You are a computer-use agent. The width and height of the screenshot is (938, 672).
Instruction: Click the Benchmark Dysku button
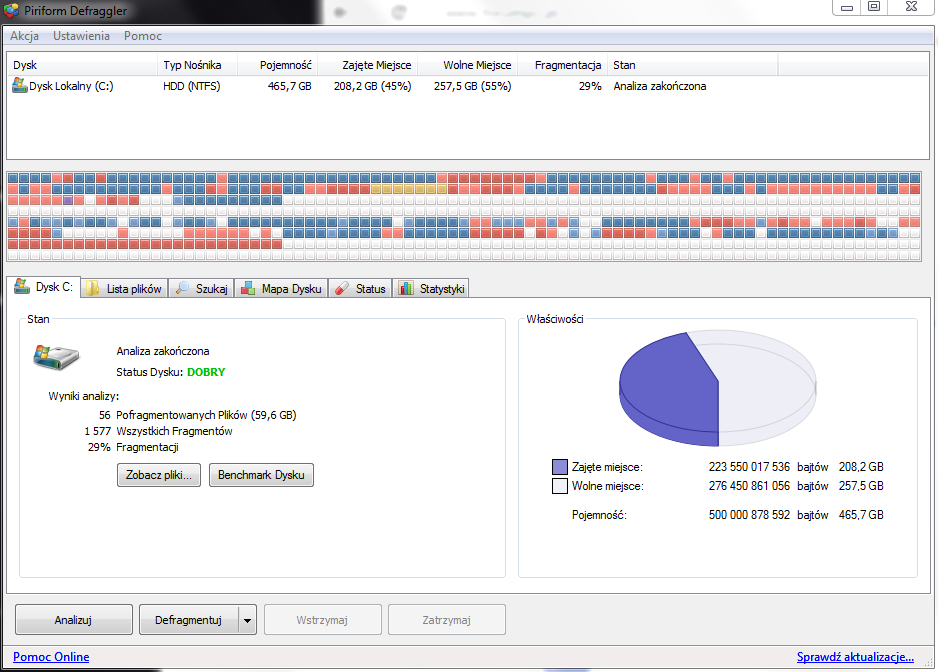point(261,475)
